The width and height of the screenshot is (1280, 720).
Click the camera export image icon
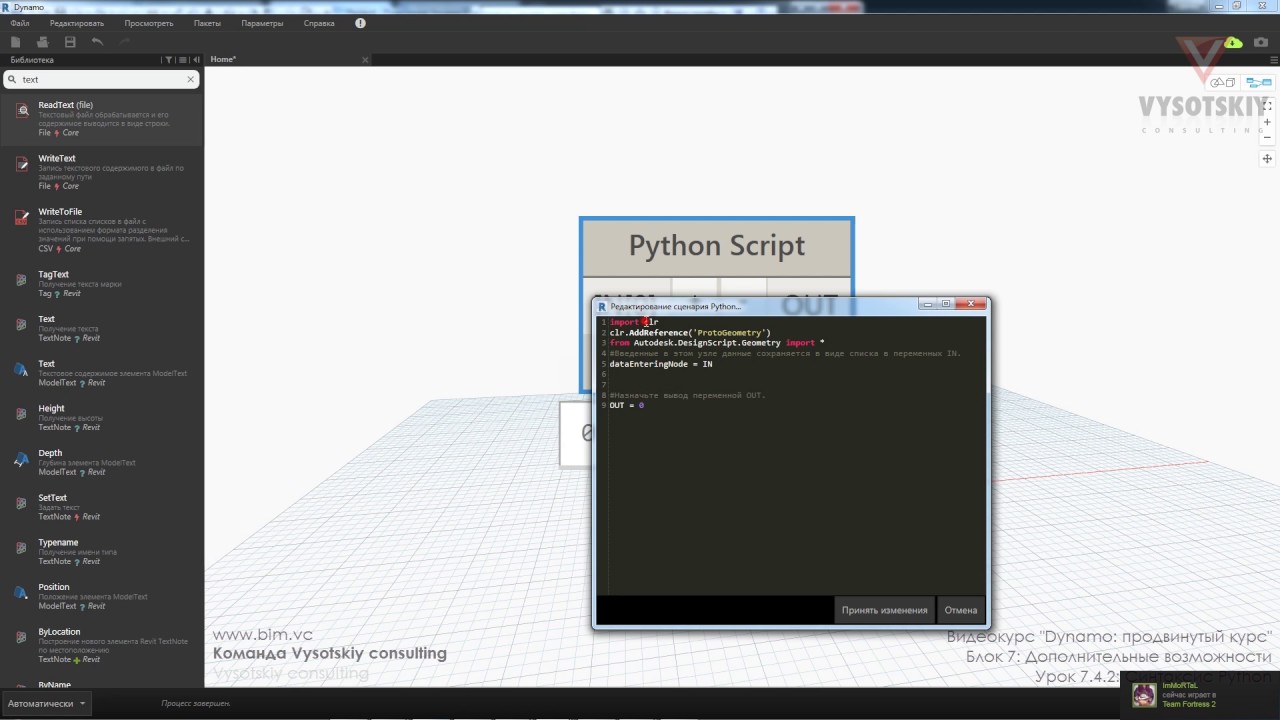click(1261, 42)
